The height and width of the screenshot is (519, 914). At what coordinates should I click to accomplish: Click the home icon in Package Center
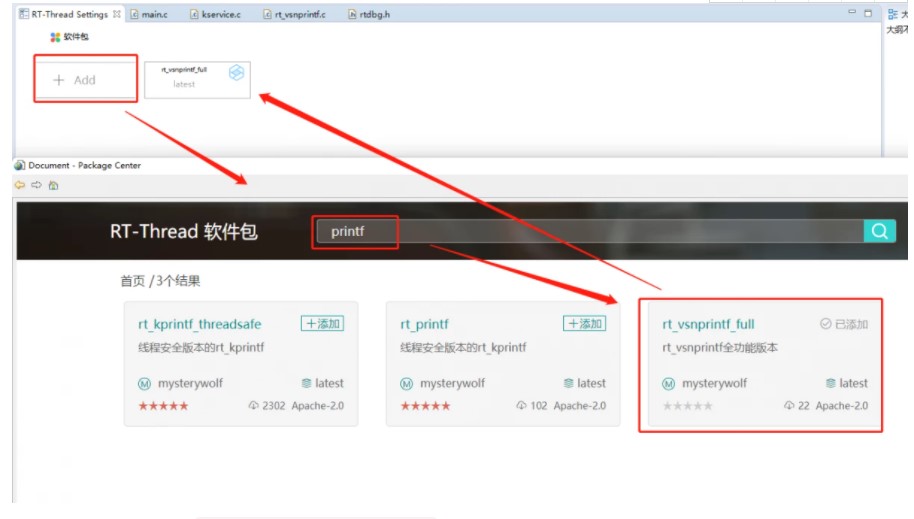click(x=53, y=185)
